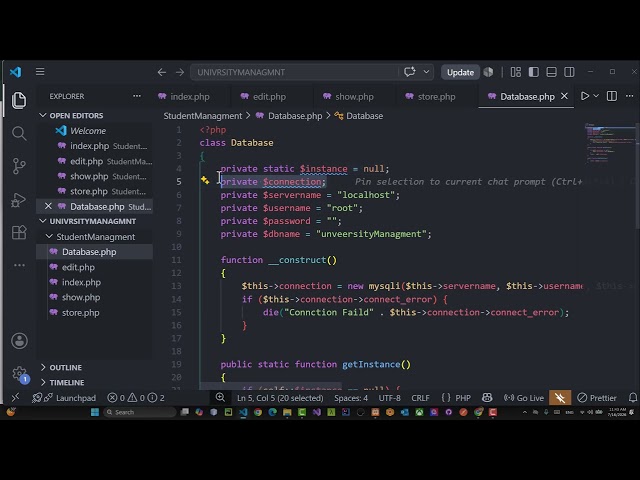Open dropdown arrow beside Run button
Viewport: 640px width, 480px height.
click(x=596, y=96)
